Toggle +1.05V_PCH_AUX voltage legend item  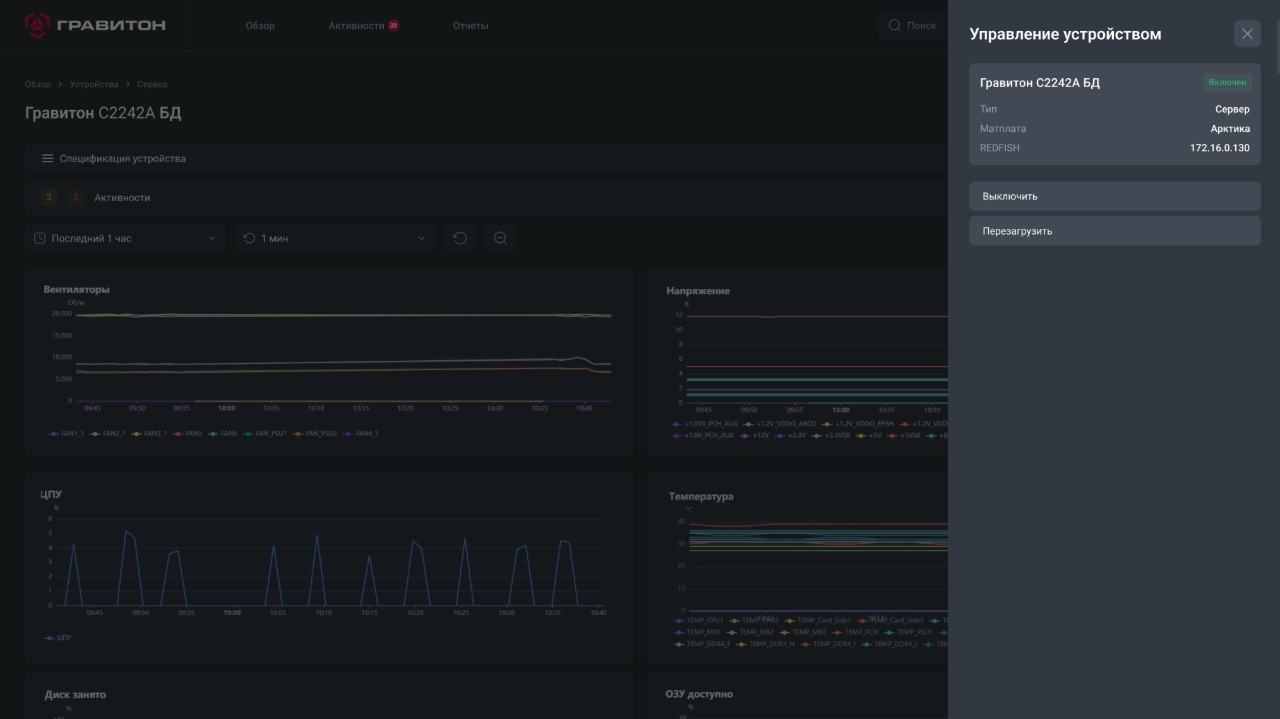point(704,424)
